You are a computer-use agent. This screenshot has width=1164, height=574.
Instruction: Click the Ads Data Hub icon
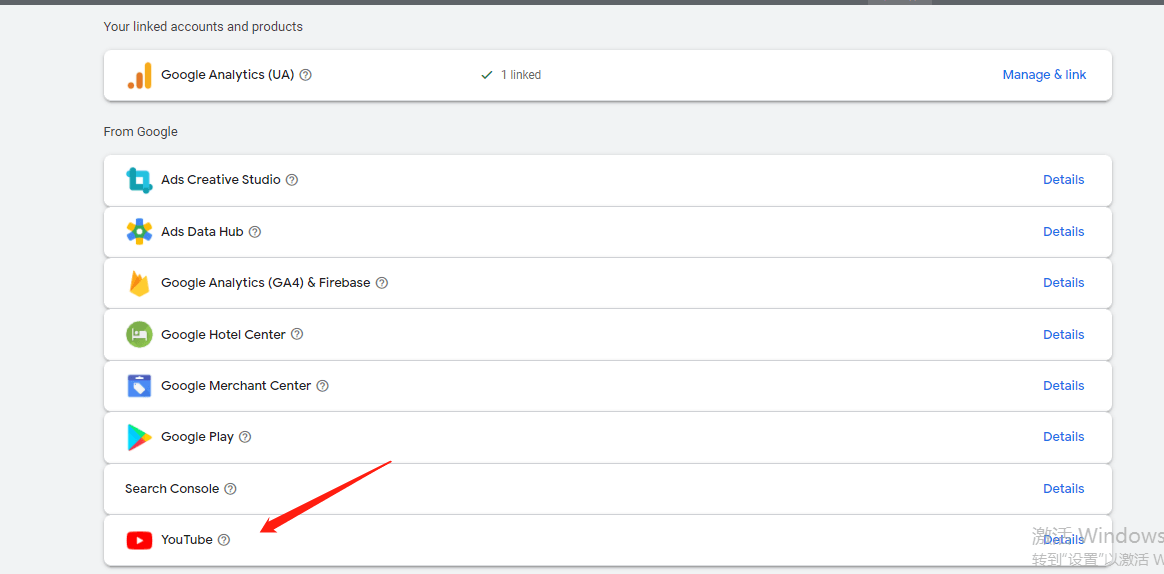pyautogui.click(x=139, y=232)
